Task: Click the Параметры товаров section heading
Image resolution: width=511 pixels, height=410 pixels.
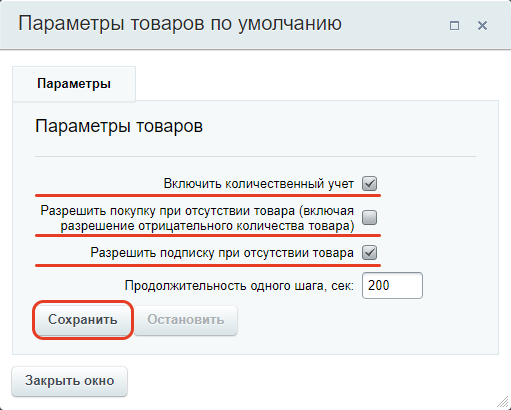Action: click(119, 126)
